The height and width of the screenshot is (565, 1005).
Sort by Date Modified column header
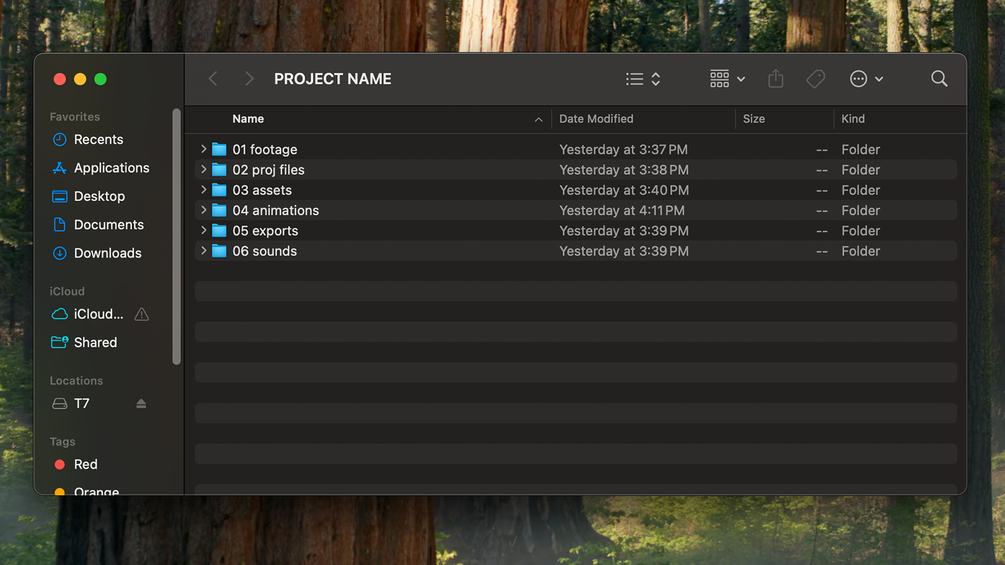tap(596, 119)
